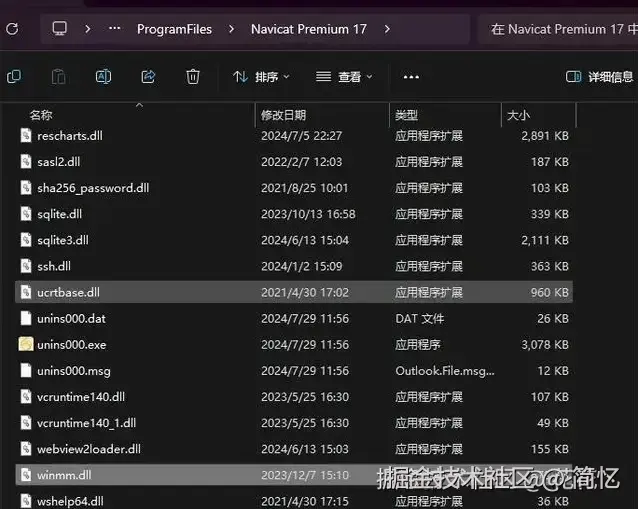
Task: Select the vcruntime140_1.dll file name
Action: coord(86,423)
